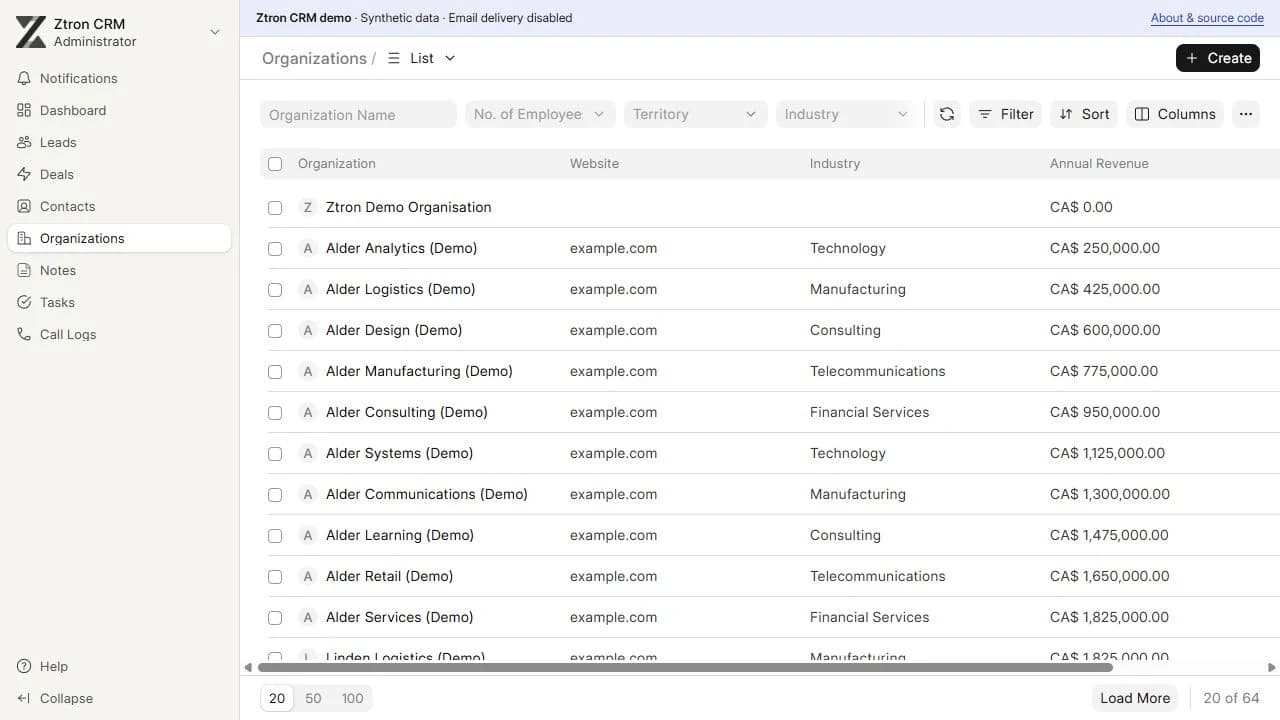Open the three-dot more options menu
Viewport: 1280px width, 720px height.
point(1245,114)
